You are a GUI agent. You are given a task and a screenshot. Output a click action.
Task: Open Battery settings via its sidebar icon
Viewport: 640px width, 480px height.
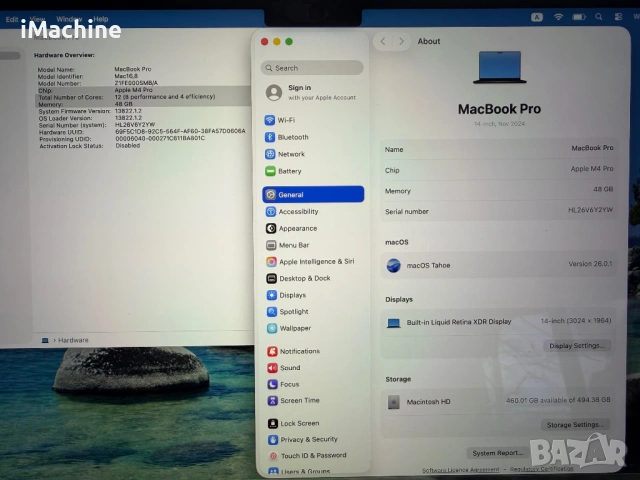coord(270,171)
